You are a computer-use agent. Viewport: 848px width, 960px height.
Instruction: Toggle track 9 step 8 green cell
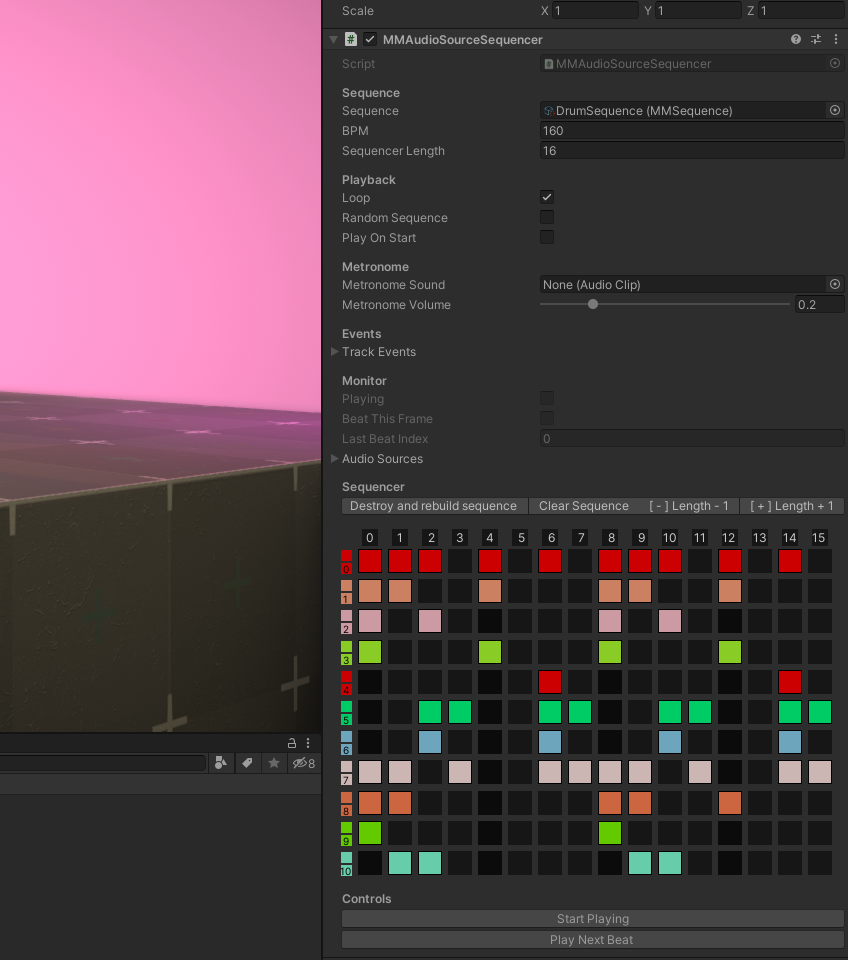click(610, 833)
